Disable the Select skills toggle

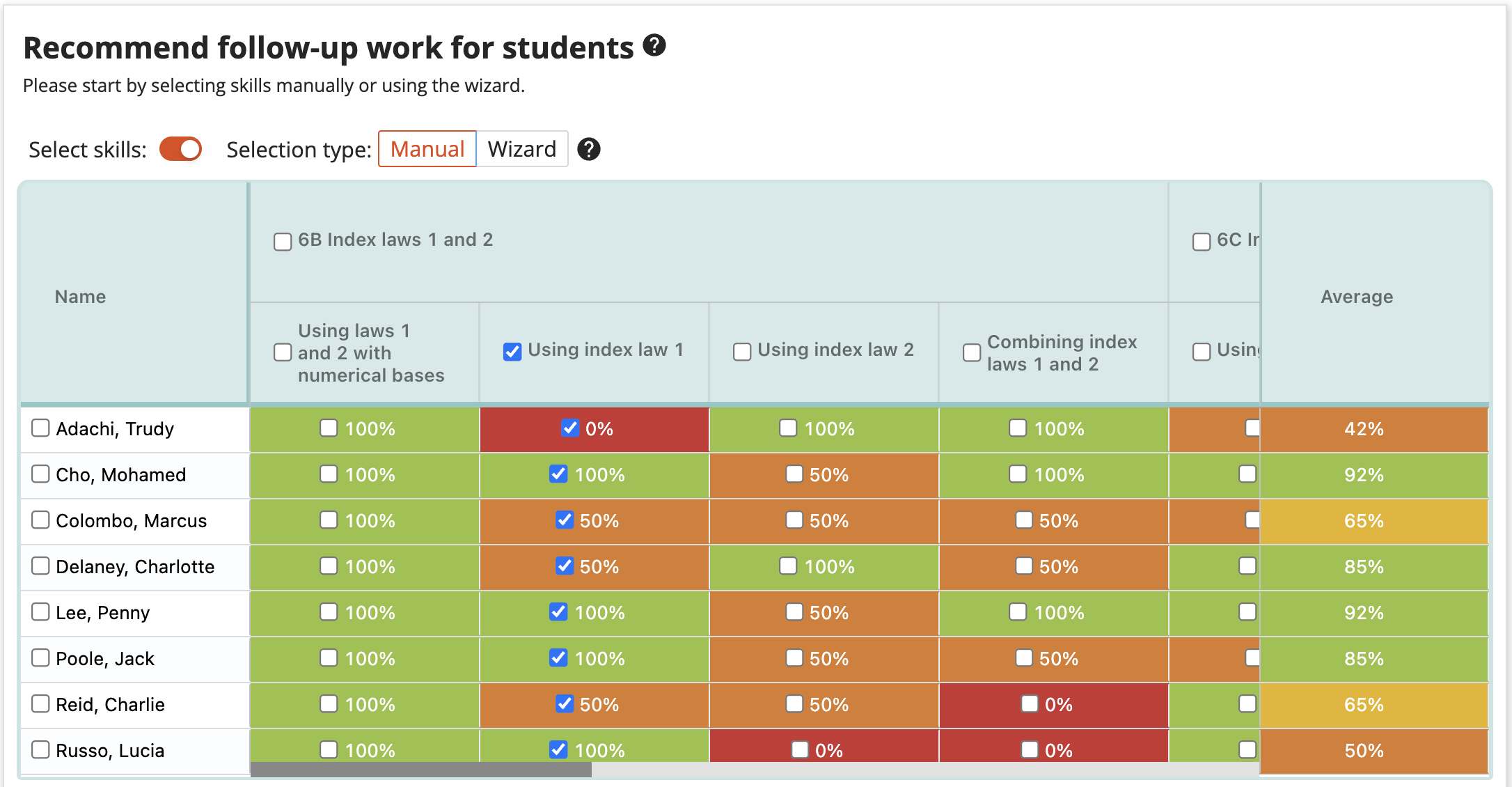click(180, 149)
